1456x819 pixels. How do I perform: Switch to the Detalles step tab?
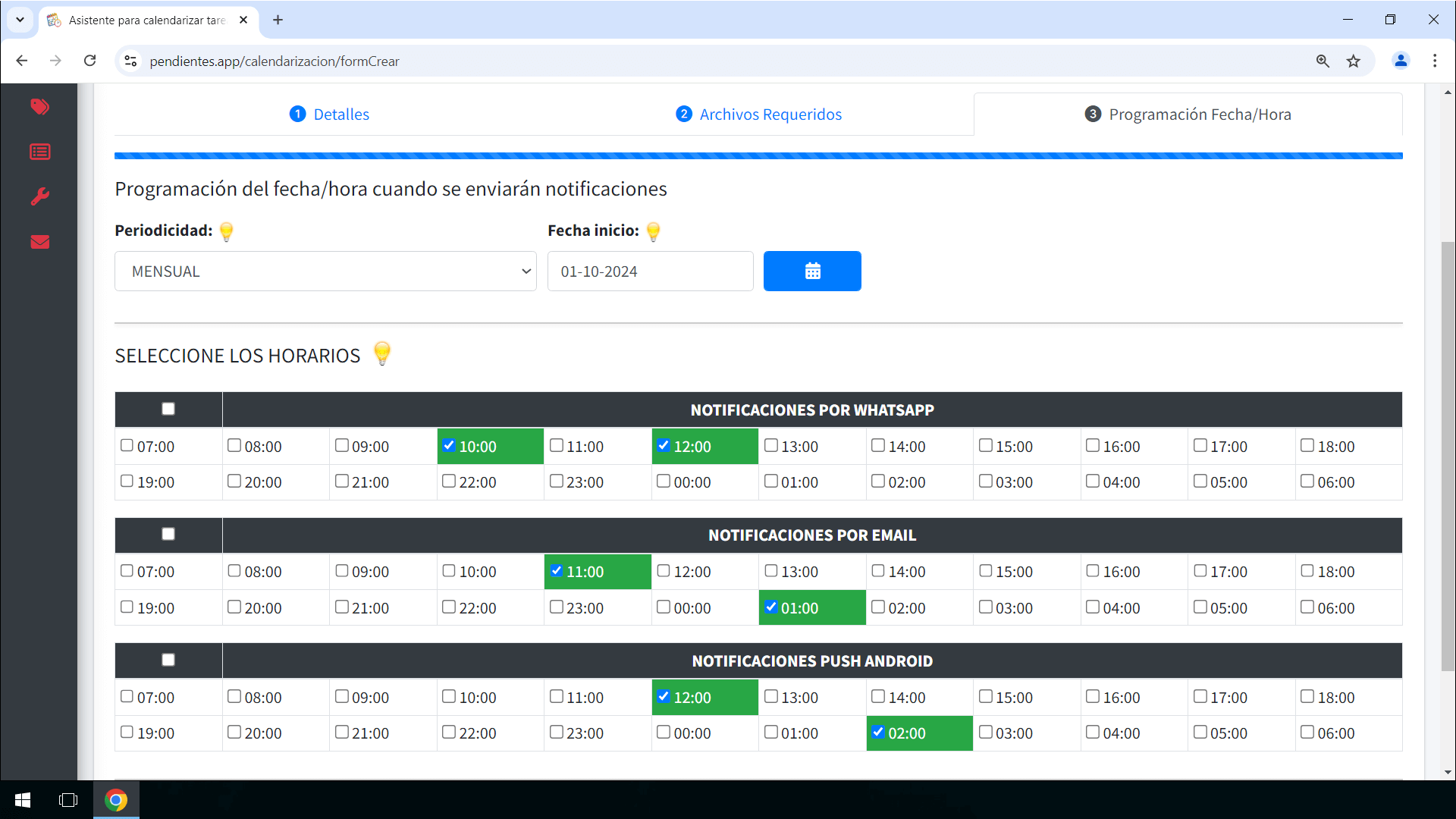[x=330, y=115]
